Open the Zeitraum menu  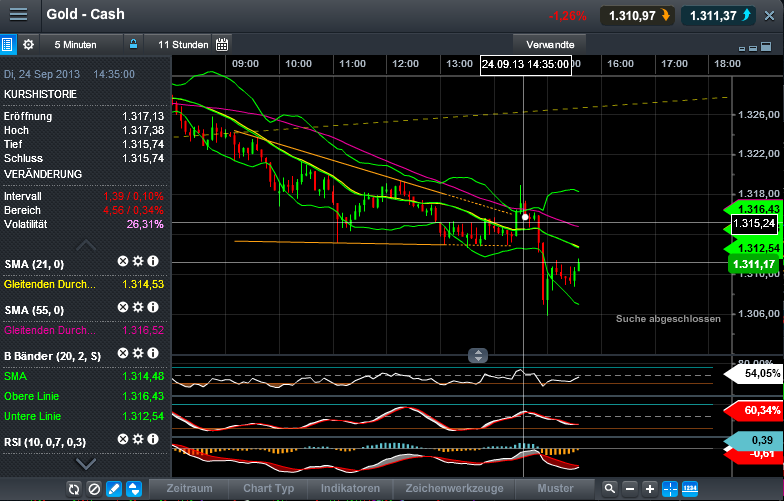(x=189, y=488)
